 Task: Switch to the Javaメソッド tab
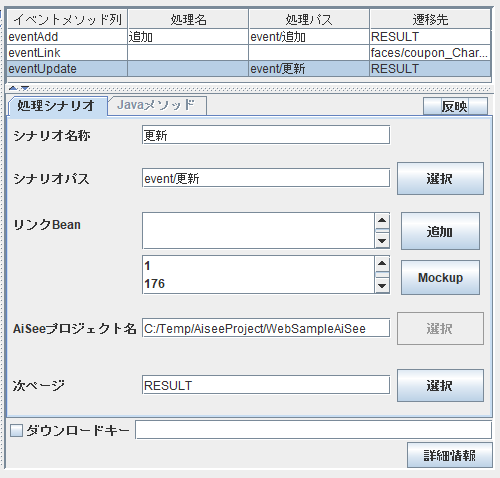pyautogui.click(x=157, y=105)
